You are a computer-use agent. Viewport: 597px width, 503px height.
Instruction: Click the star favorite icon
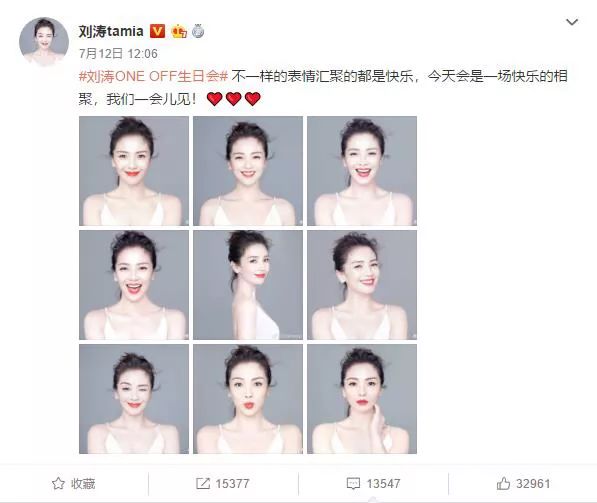pyautogui.click(x=58, y=484)
